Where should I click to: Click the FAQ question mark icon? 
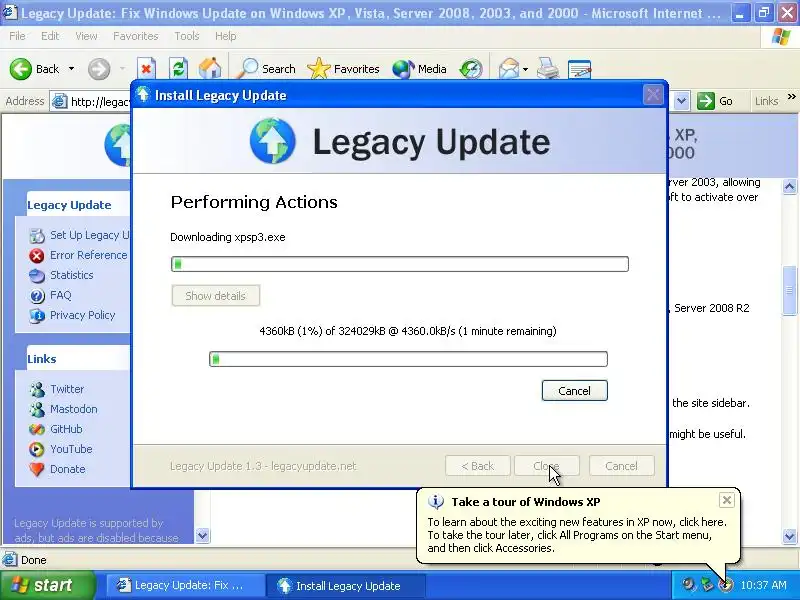pos(37,295)
